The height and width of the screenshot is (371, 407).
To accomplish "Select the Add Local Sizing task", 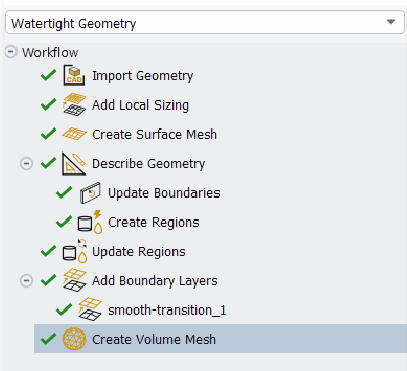I will coord(140,105).
